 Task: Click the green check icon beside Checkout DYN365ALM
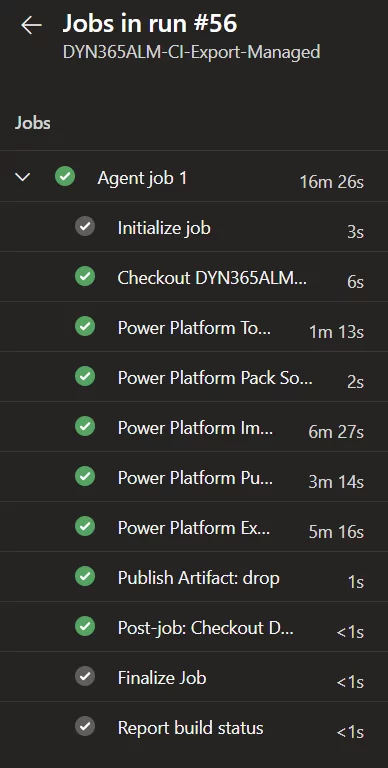pyautogui.click(x=85, y=277)
